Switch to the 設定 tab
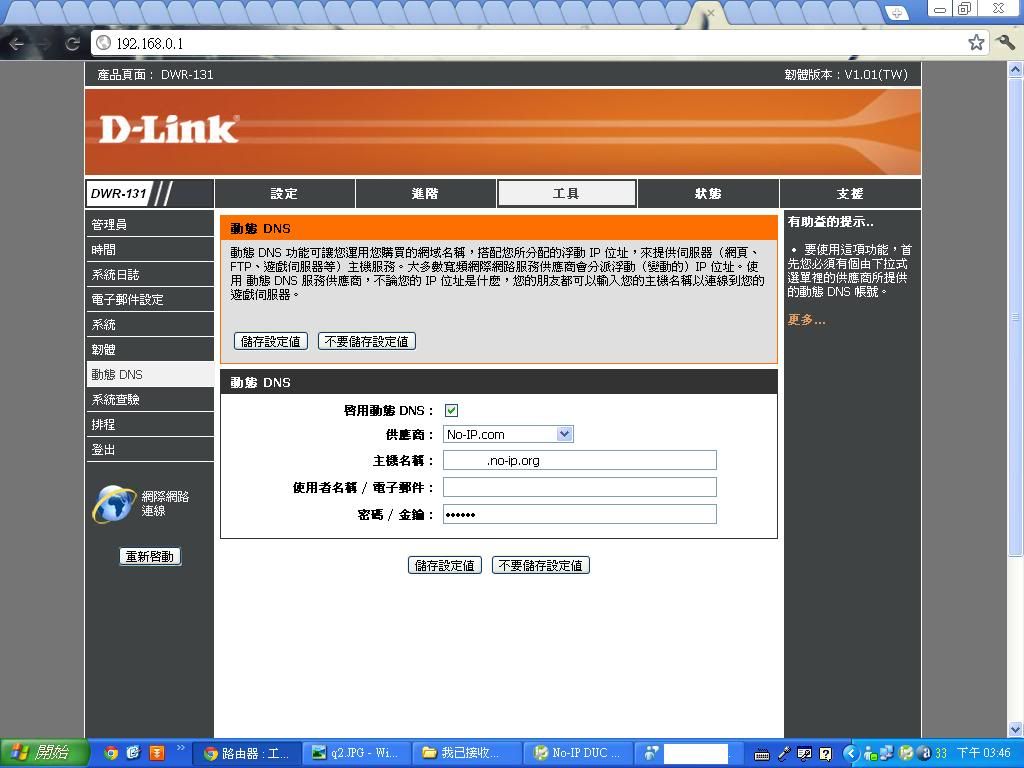Viewport: 1024px width, 768px height. point(284,194)
